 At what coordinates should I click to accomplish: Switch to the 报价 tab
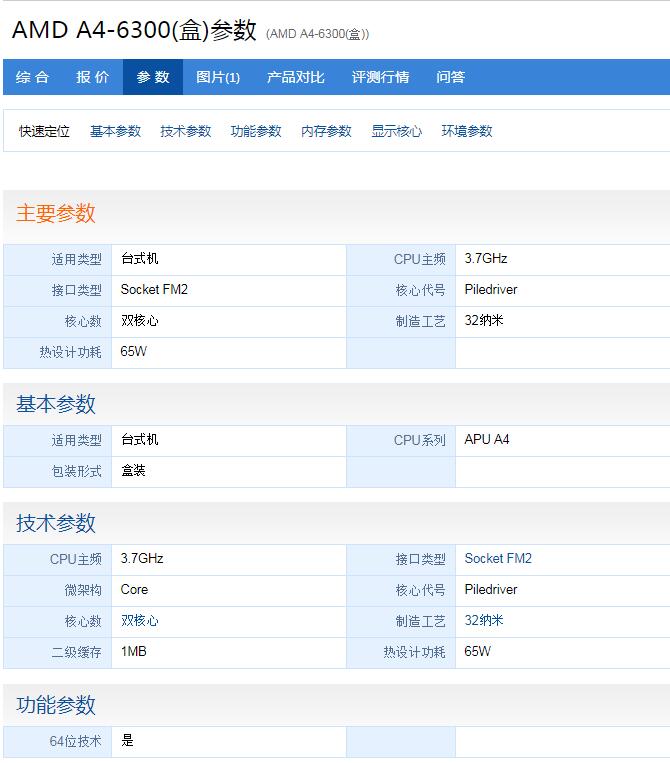tap(92, 77)
